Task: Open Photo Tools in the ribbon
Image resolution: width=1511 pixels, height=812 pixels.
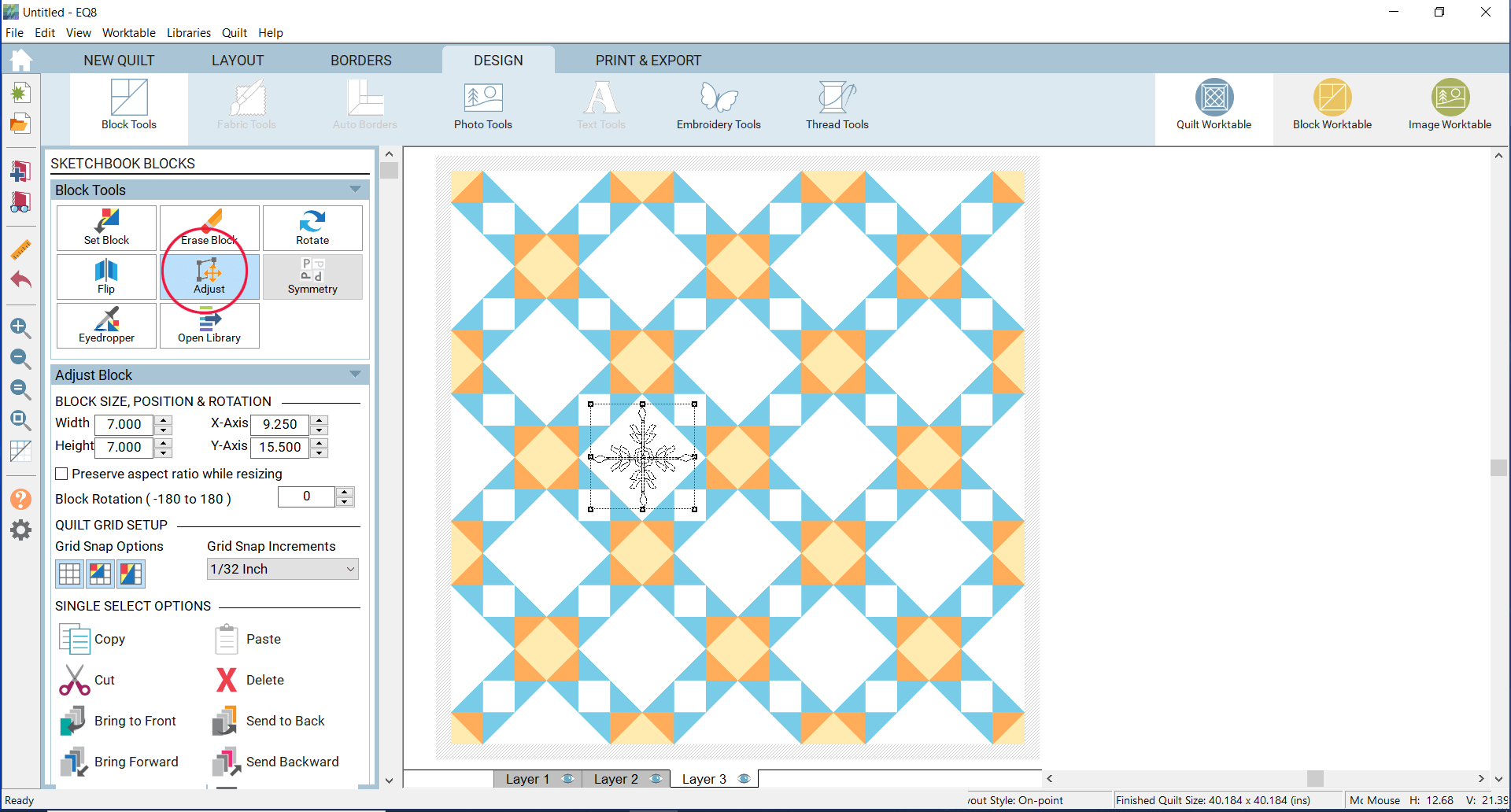Action: tap(483, 105)
